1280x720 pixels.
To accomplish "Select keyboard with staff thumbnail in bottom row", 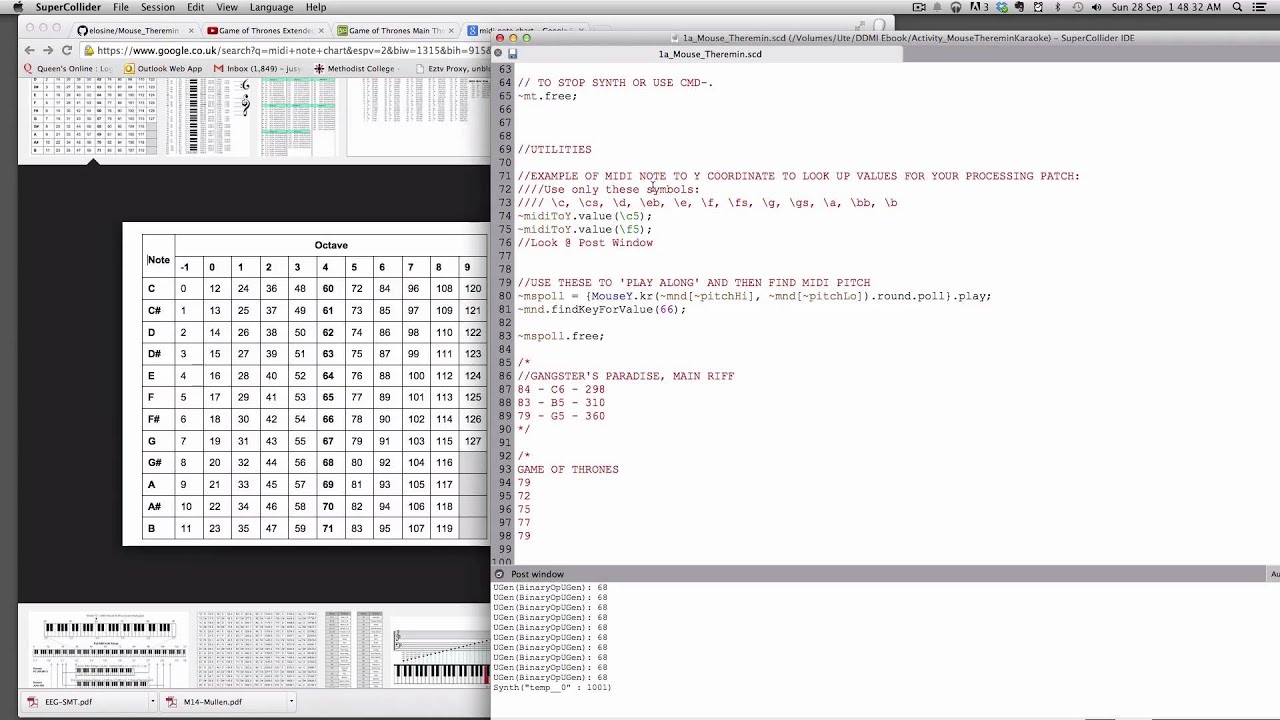I will point(441,650).
